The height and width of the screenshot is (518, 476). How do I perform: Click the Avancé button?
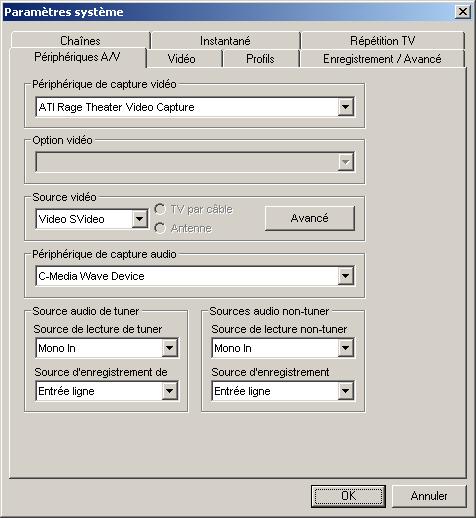click(x=310, y=218)
